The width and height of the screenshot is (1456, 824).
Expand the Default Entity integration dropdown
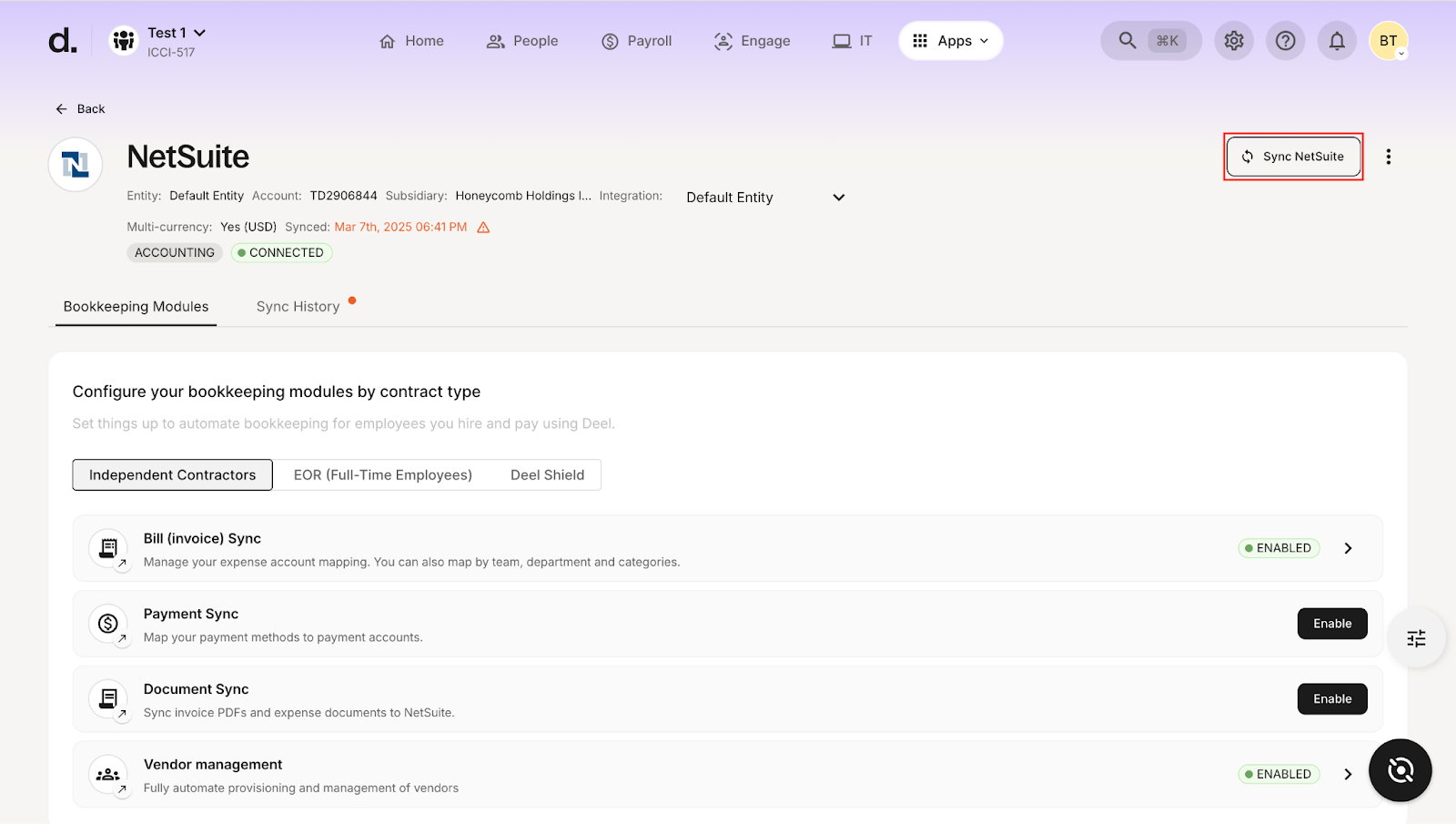(765, 198)
